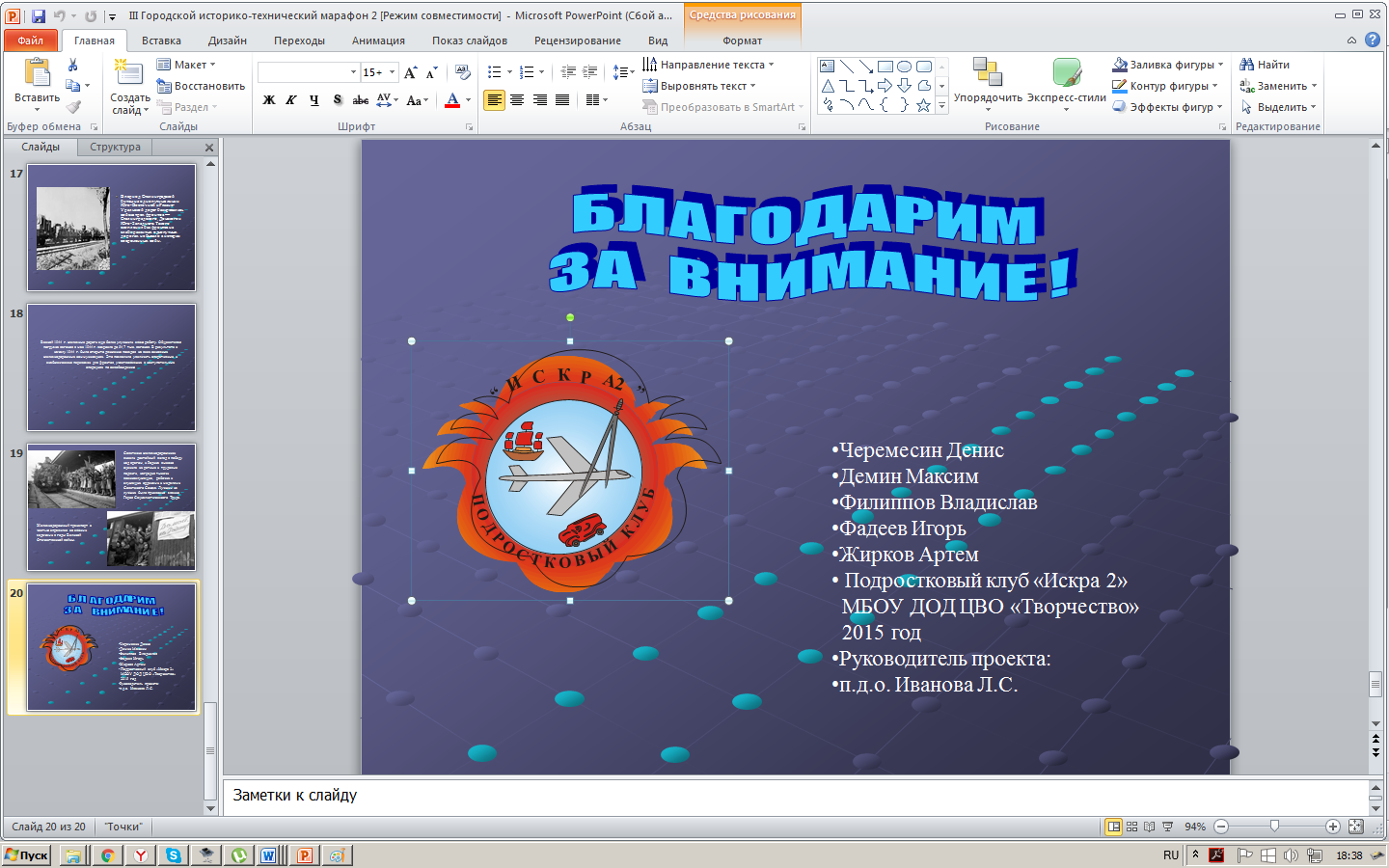Screen dimensions: 1389x868
Task: Switch to Slide Sorter view icon
Action: tap(1132, 827)
